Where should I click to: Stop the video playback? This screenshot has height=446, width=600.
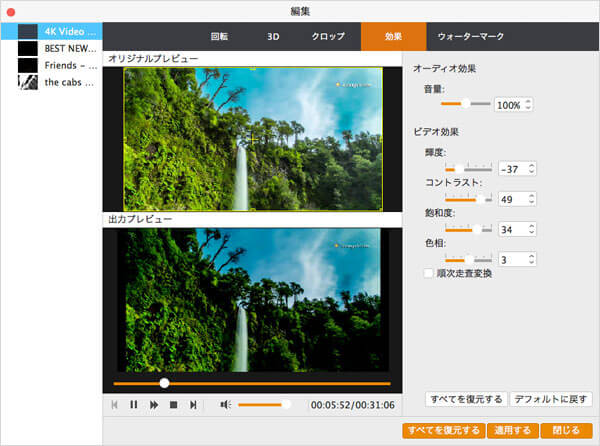(x=173, y=405)
